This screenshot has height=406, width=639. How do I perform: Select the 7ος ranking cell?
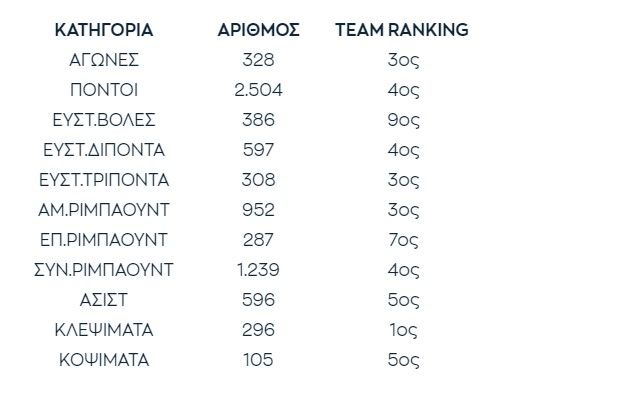[x=402, y=240]
